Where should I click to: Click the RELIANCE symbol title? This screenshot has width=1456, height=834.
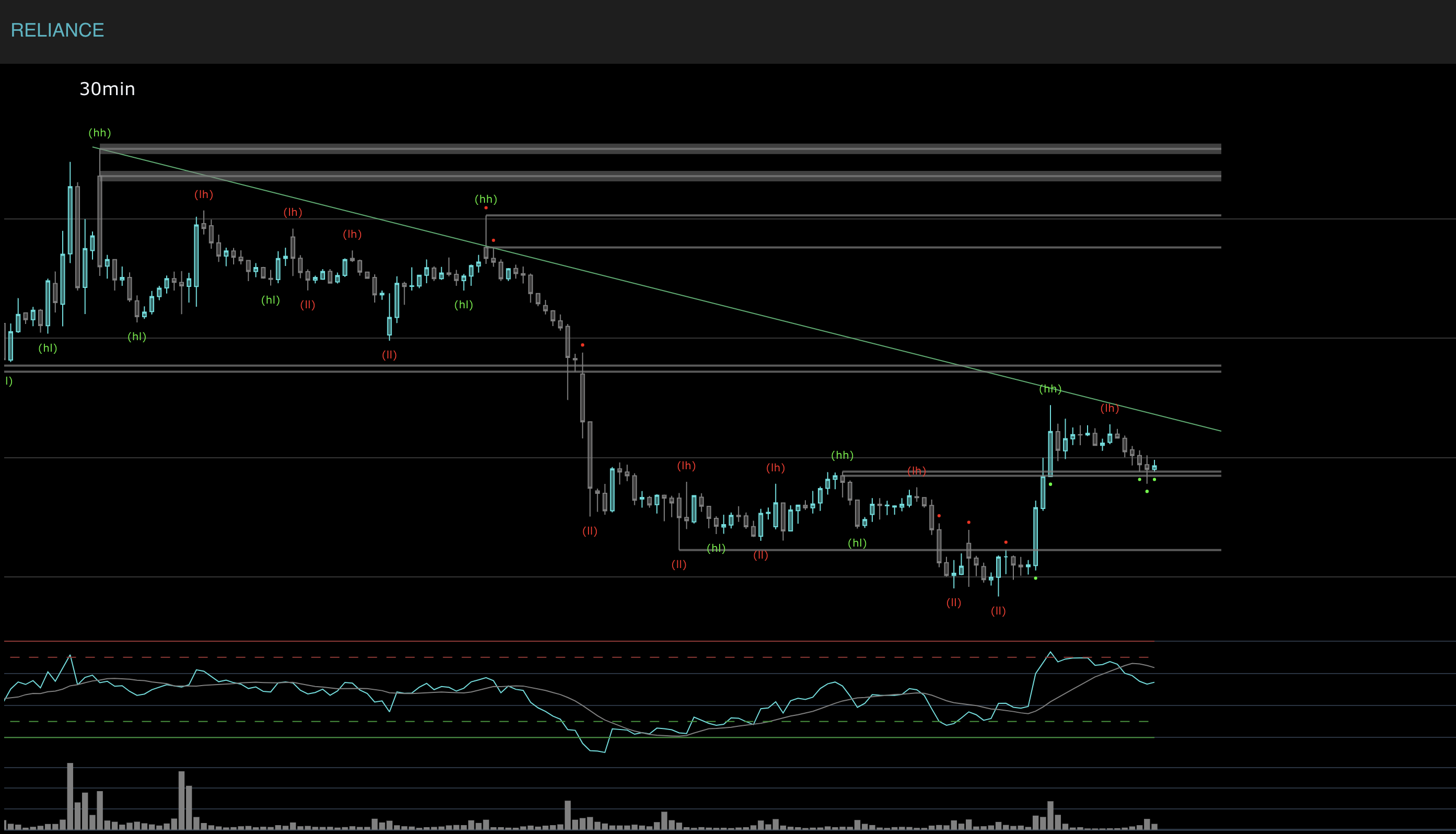point(57,30)
